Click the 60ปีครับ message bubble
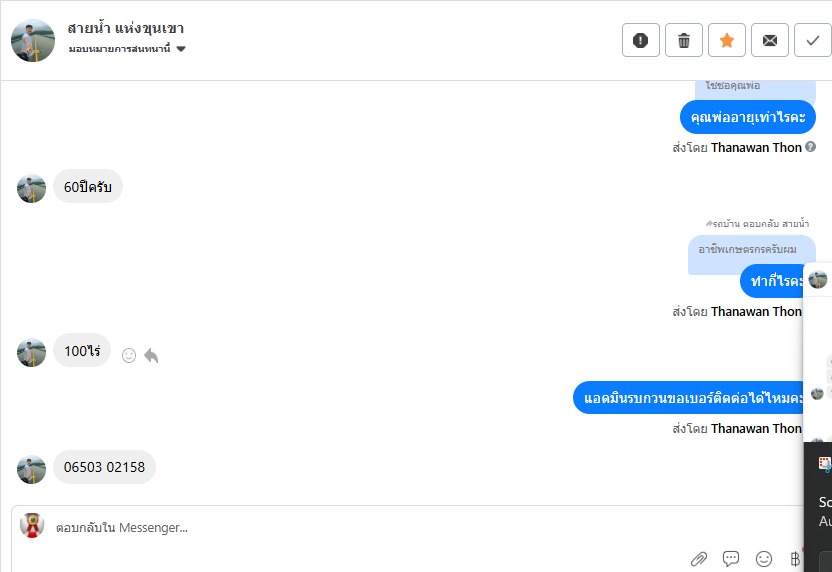The width and height of the screenshot is (832, 572). pyautogui.click(x=88, y=187)
